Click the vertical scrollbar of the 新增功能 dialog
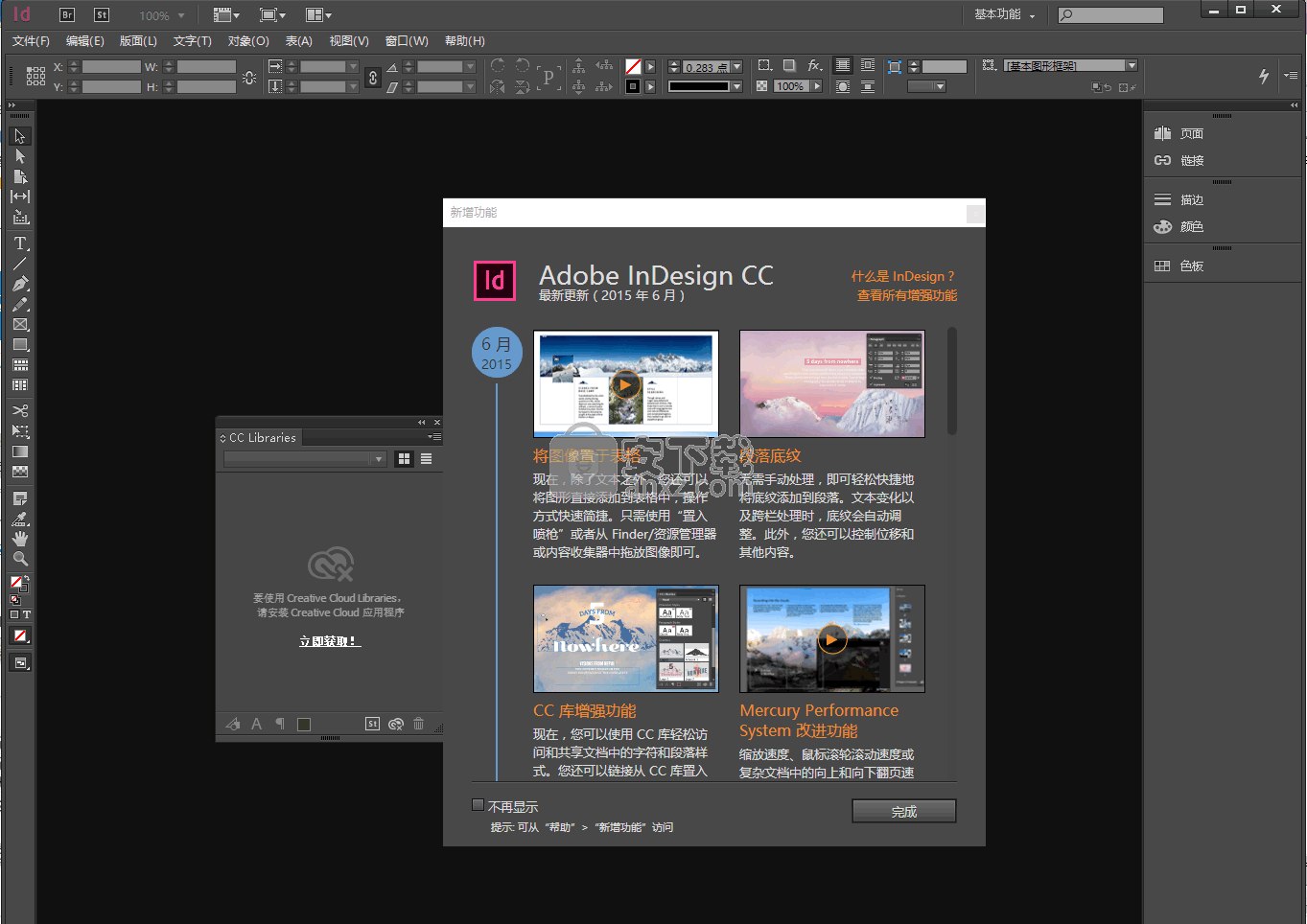Viewport: 1307px width, 924px height. [952, 382]
